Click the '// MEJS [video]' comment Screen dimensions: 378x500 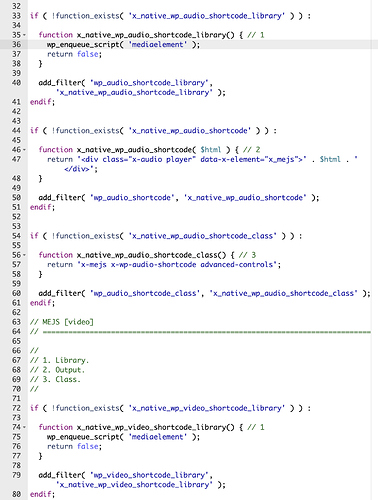[62, 322]
